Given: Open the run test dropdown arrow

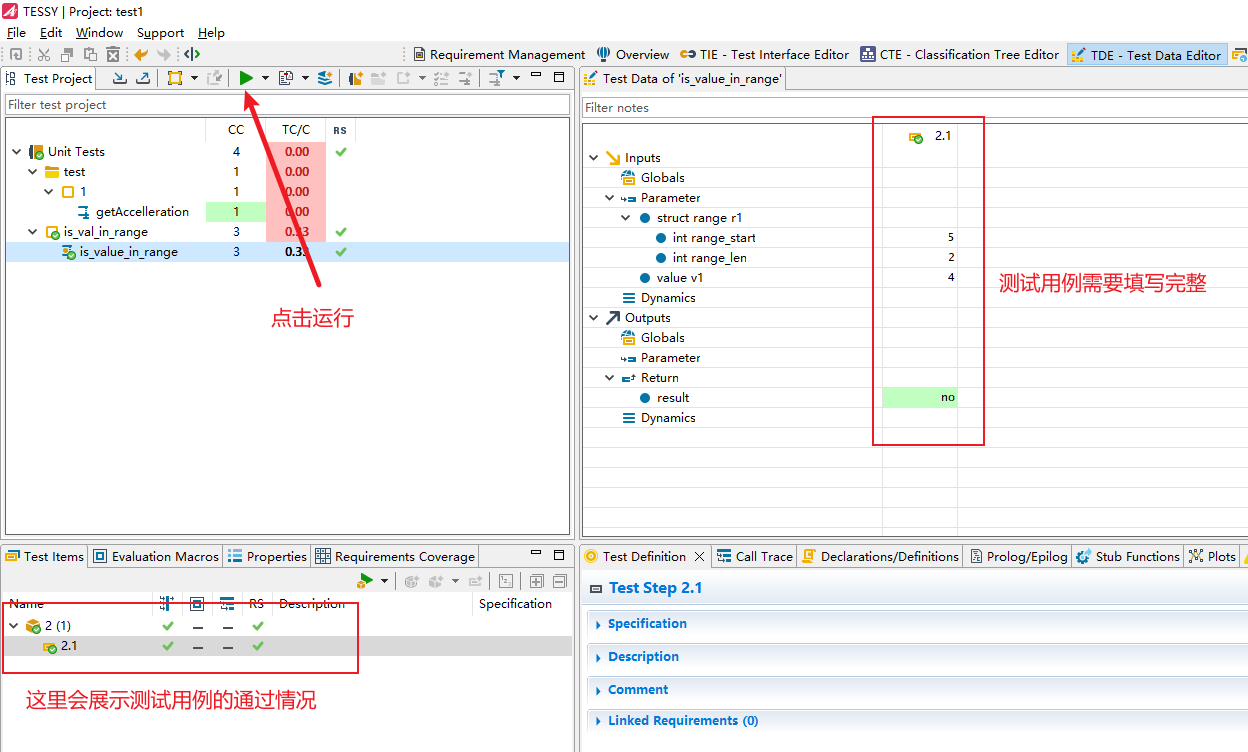Looking at the screenshot, I should [x=265, y=78].
